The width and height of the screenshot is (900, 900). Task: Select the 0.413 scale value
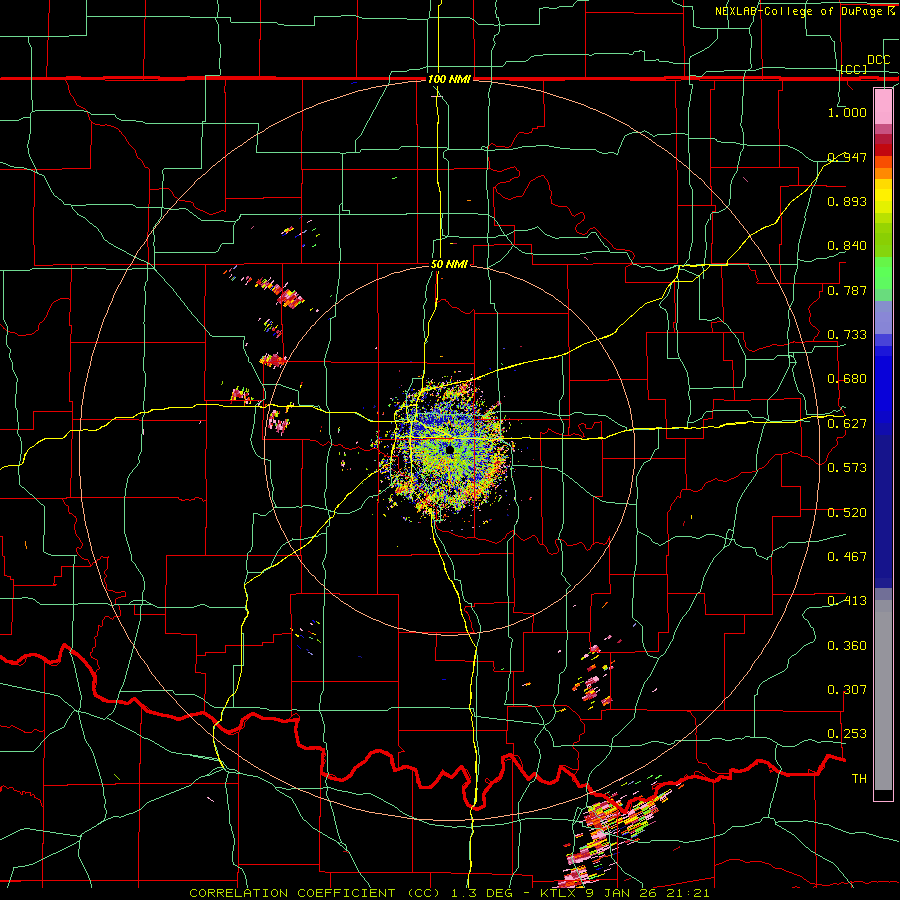pyautogui.click(x=847, y=601)
